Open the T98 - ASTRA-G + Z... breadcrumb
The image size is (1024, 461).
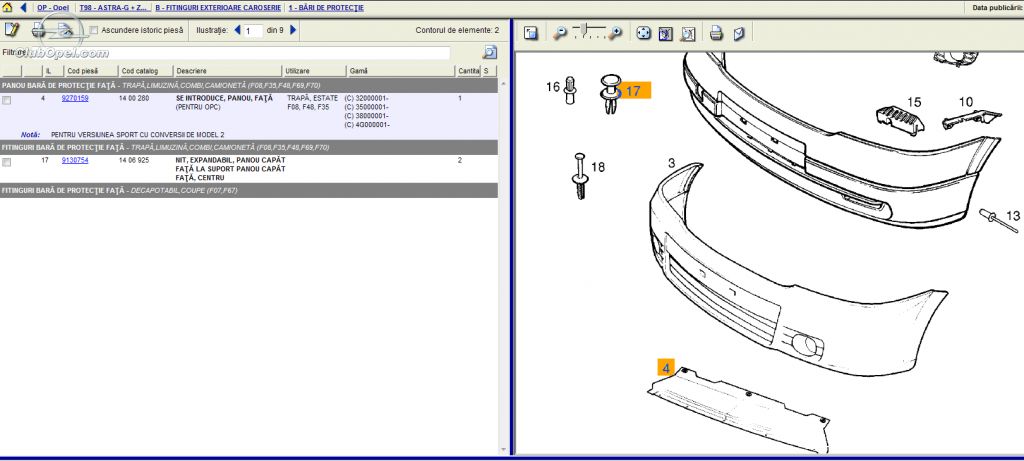tap(113, 8)
